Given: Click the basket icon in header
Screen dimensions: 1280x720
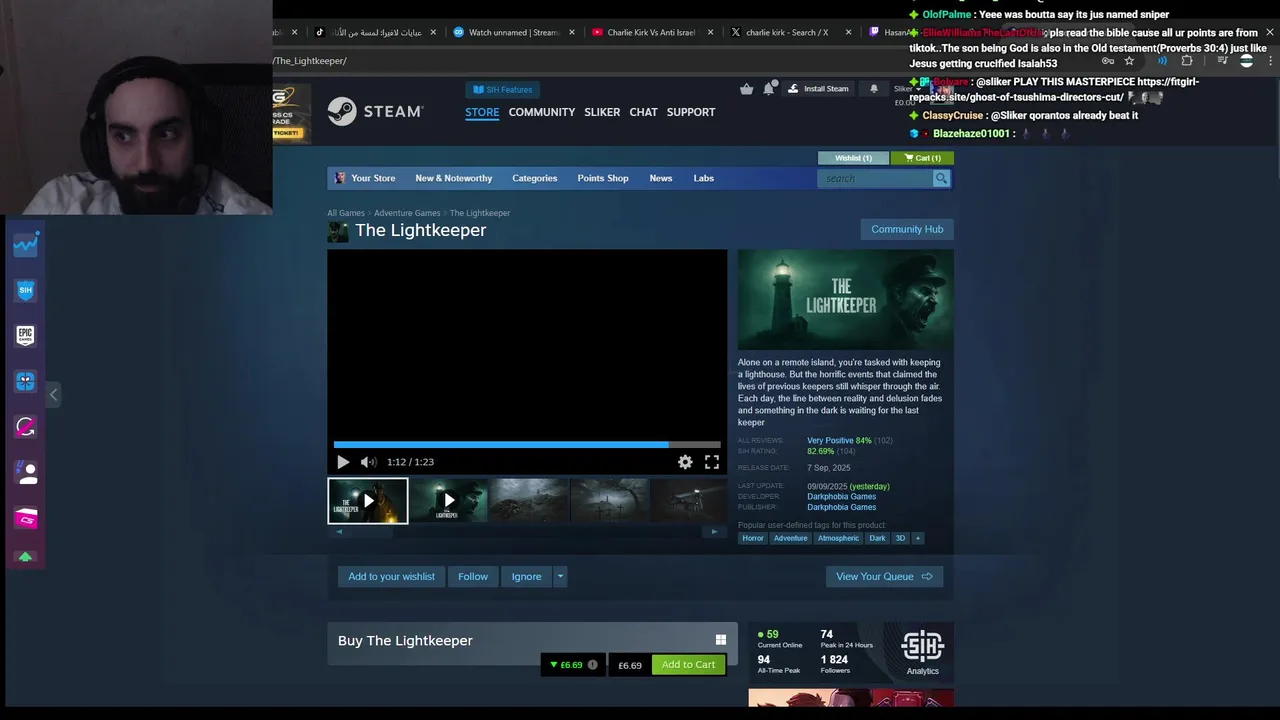Looking at the screenshot, I should pos(746,89).
